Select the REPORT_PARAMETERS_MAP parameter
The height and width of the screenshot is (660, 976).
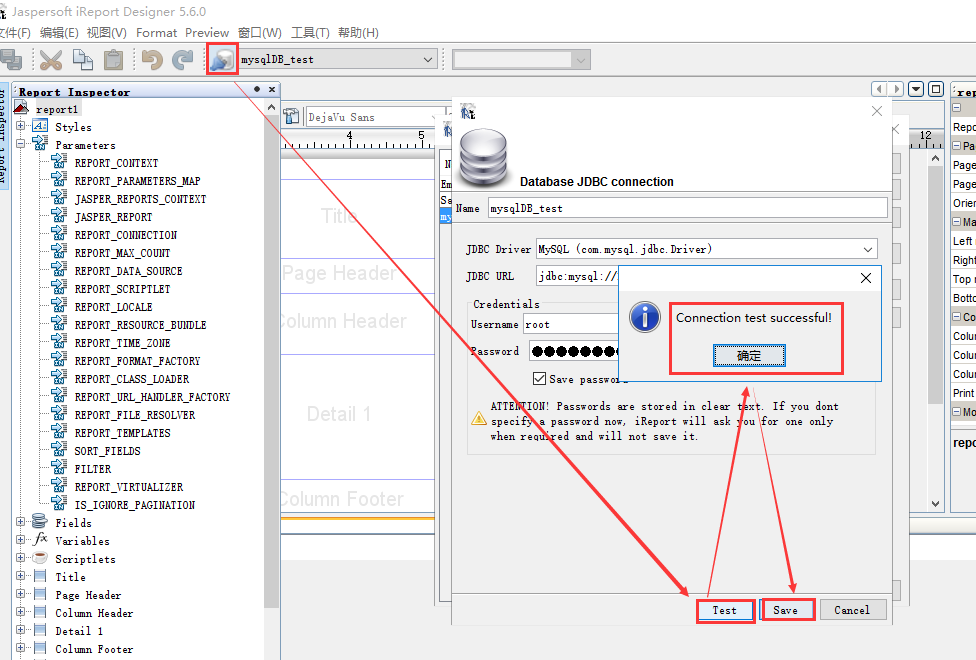(138, 181)
